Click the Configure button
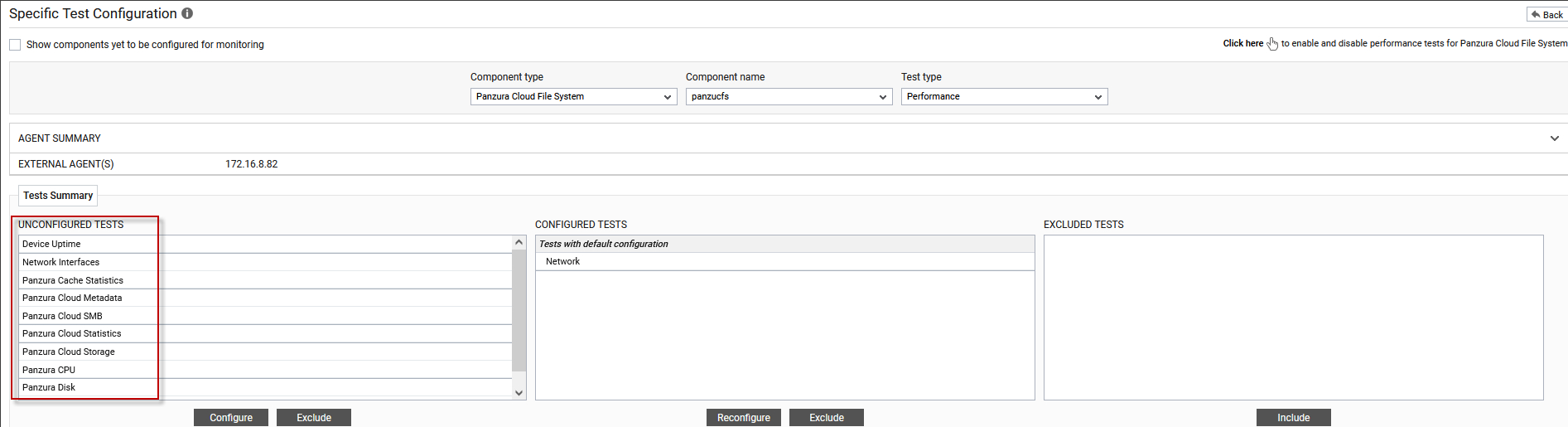 coord(231,418)
